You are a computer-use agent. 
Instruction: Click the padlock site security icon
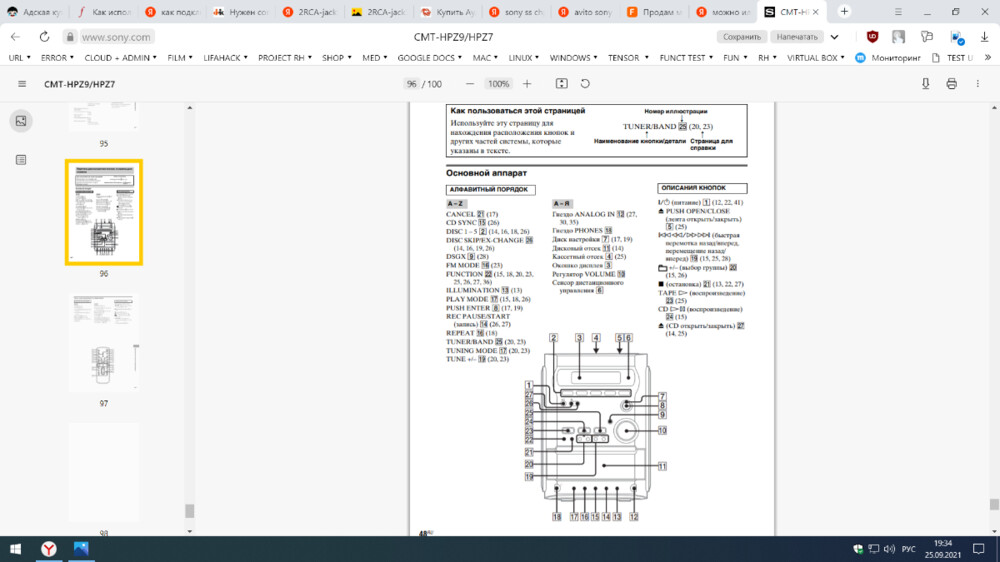[70, 37]
